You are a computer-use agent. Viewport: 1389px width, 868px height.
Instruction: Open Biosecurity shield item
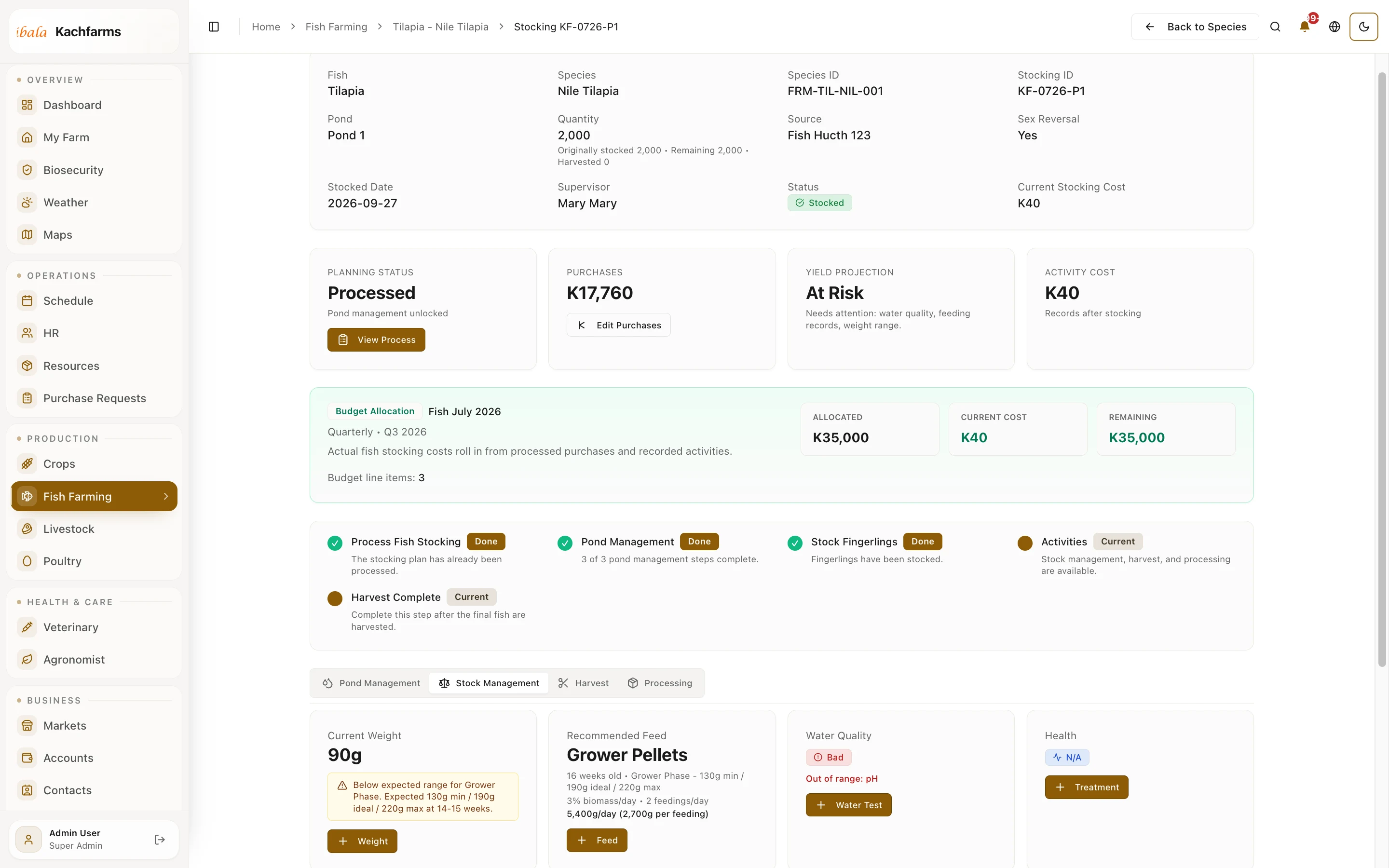point(94,170)
